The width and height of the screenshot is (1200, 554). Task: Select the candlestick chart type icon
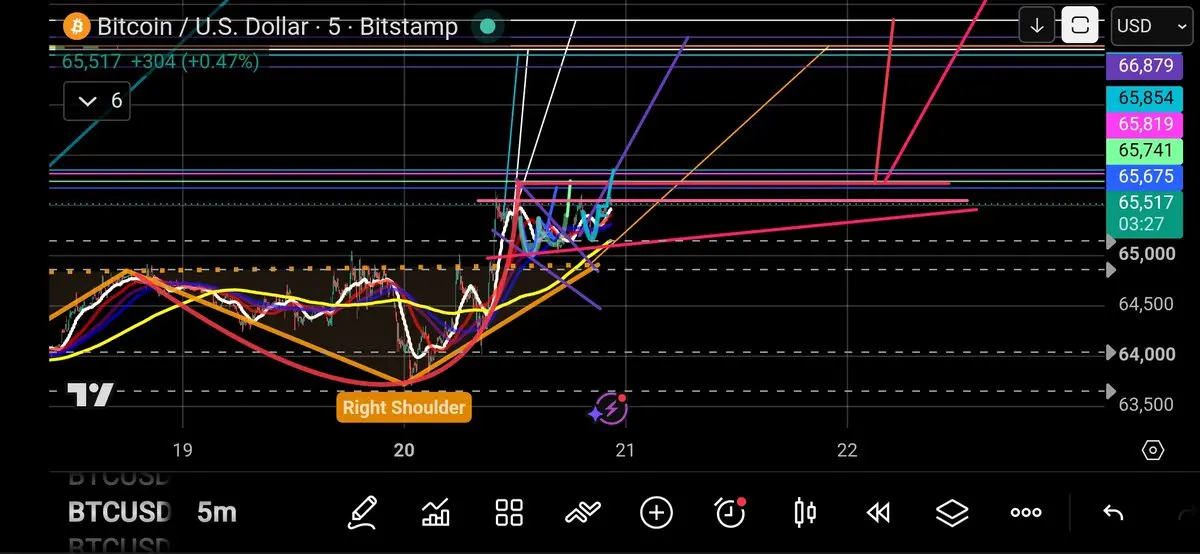coord(804,513)
